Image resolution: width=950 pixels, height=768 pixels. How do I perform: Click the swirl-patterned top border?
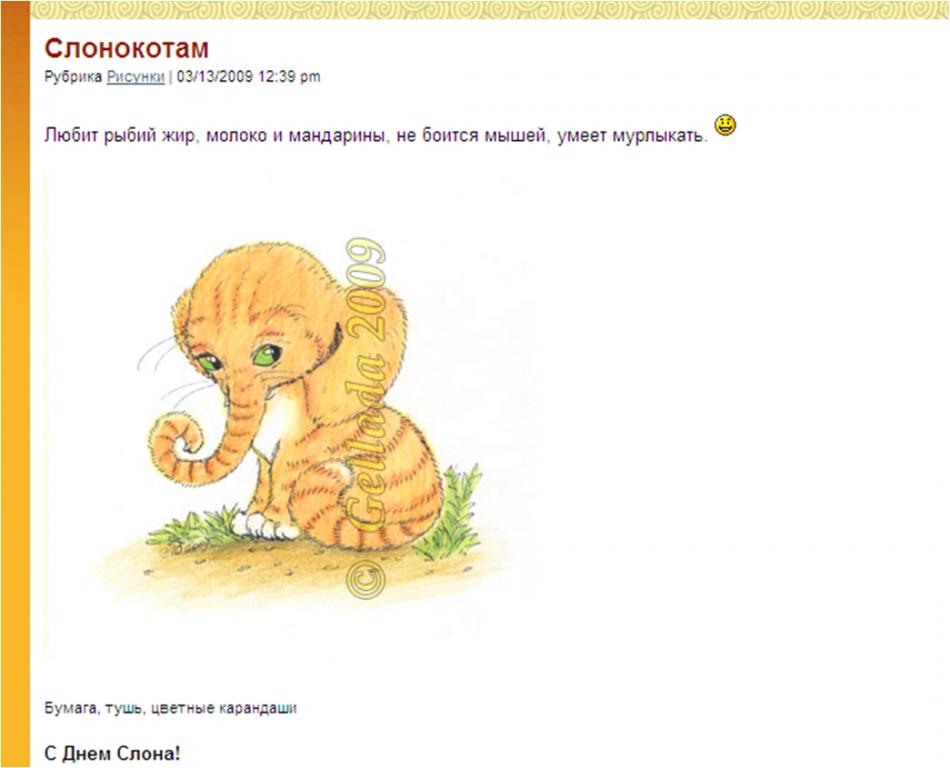490,10
